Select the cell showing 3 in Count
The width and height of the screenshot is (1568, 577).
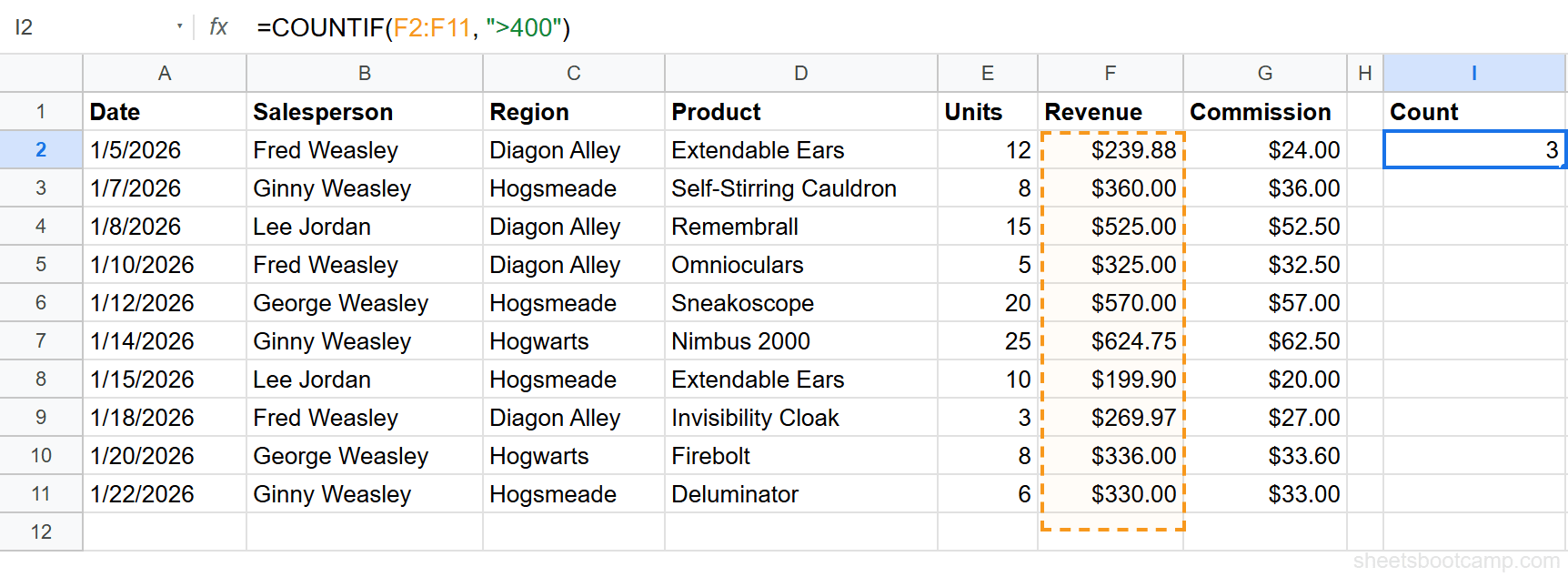(x=1473, y=149)
